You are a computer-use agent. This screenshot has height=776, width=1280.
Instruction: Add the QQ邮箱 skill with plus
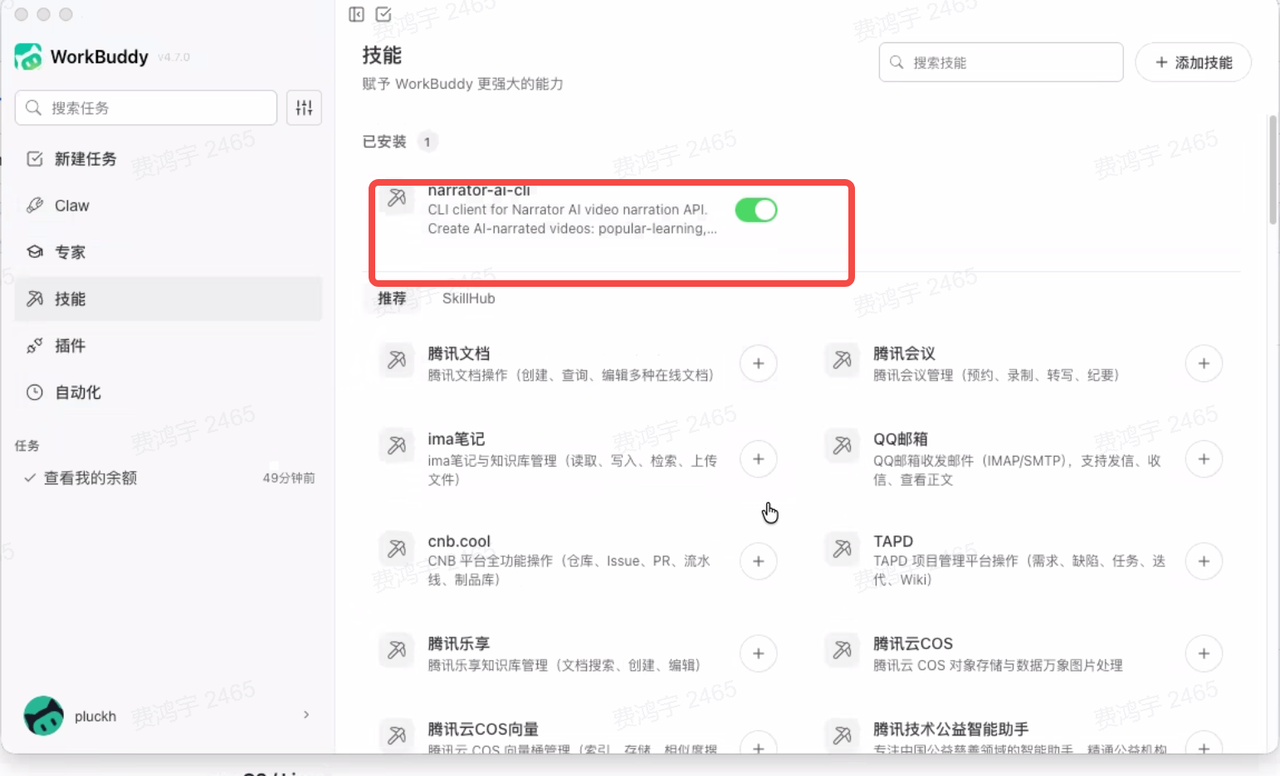tap(1204, 459)
